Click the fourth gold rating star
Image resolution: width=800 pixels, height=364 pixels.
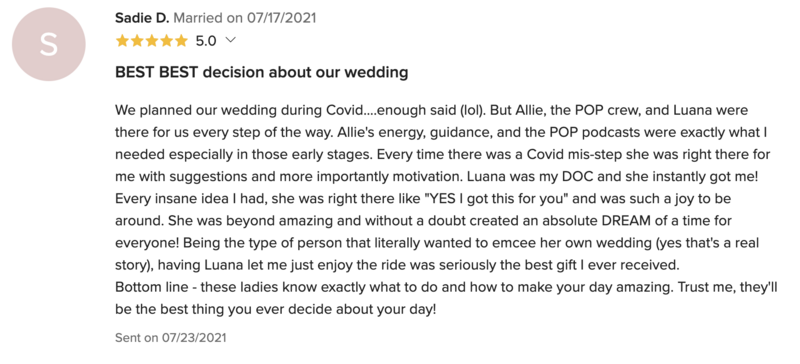pyautogui.click(x=167, y=41)
